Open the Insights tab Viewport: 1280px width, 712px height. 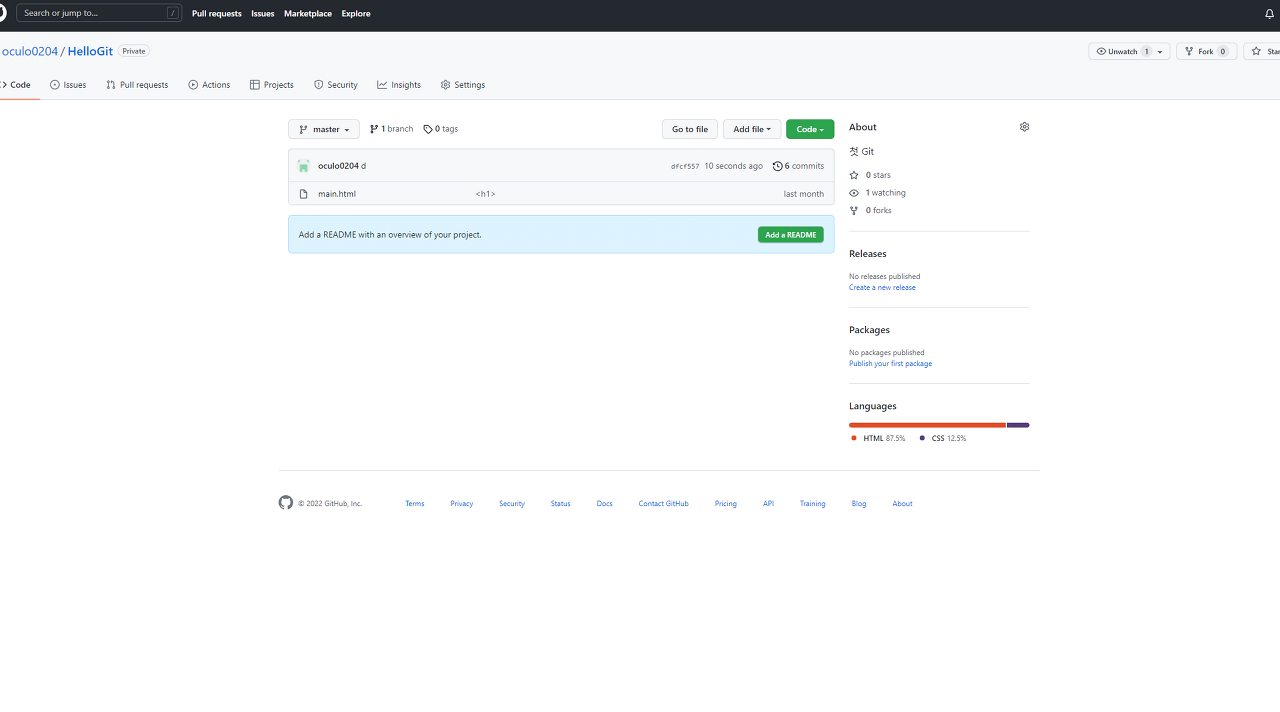pyautogui.click(x=399, y=85)
